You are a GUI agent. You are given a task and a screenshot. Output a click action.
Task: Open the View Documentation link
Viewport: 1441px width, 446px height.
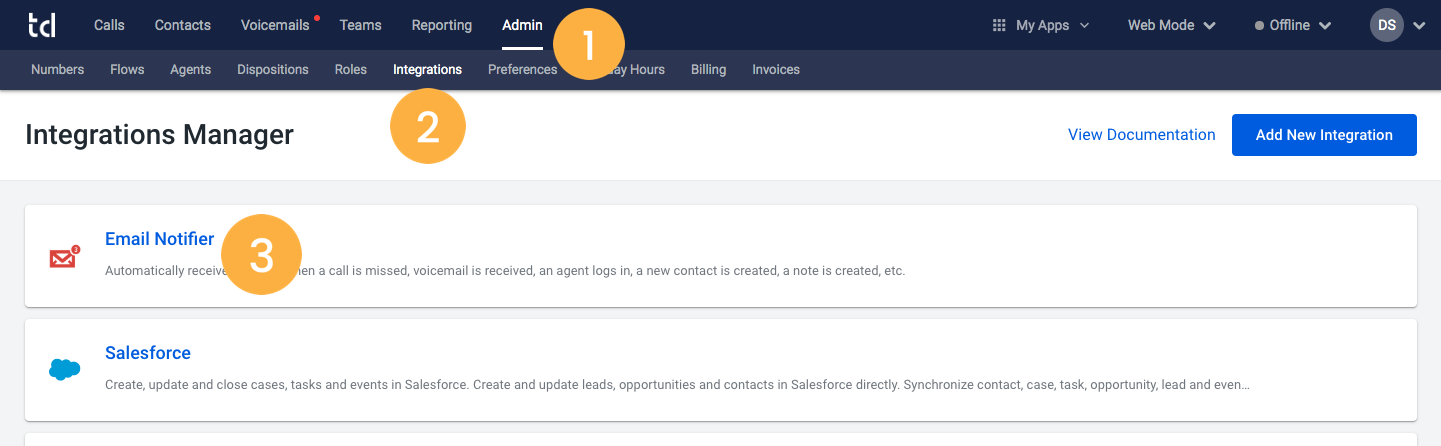click(1141, 135)
